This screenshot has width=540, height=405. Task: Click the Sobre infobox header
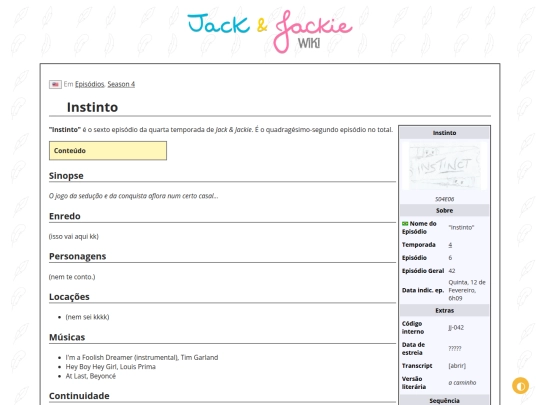(x=444, y=210)
